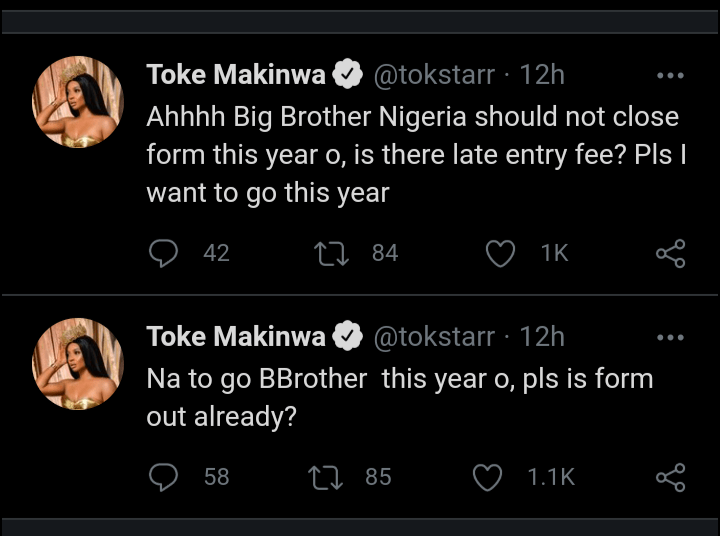Screen dimensions: 720x536
Task: Share the 'Na to go BBrother' tweet
Action: point(670,478)
